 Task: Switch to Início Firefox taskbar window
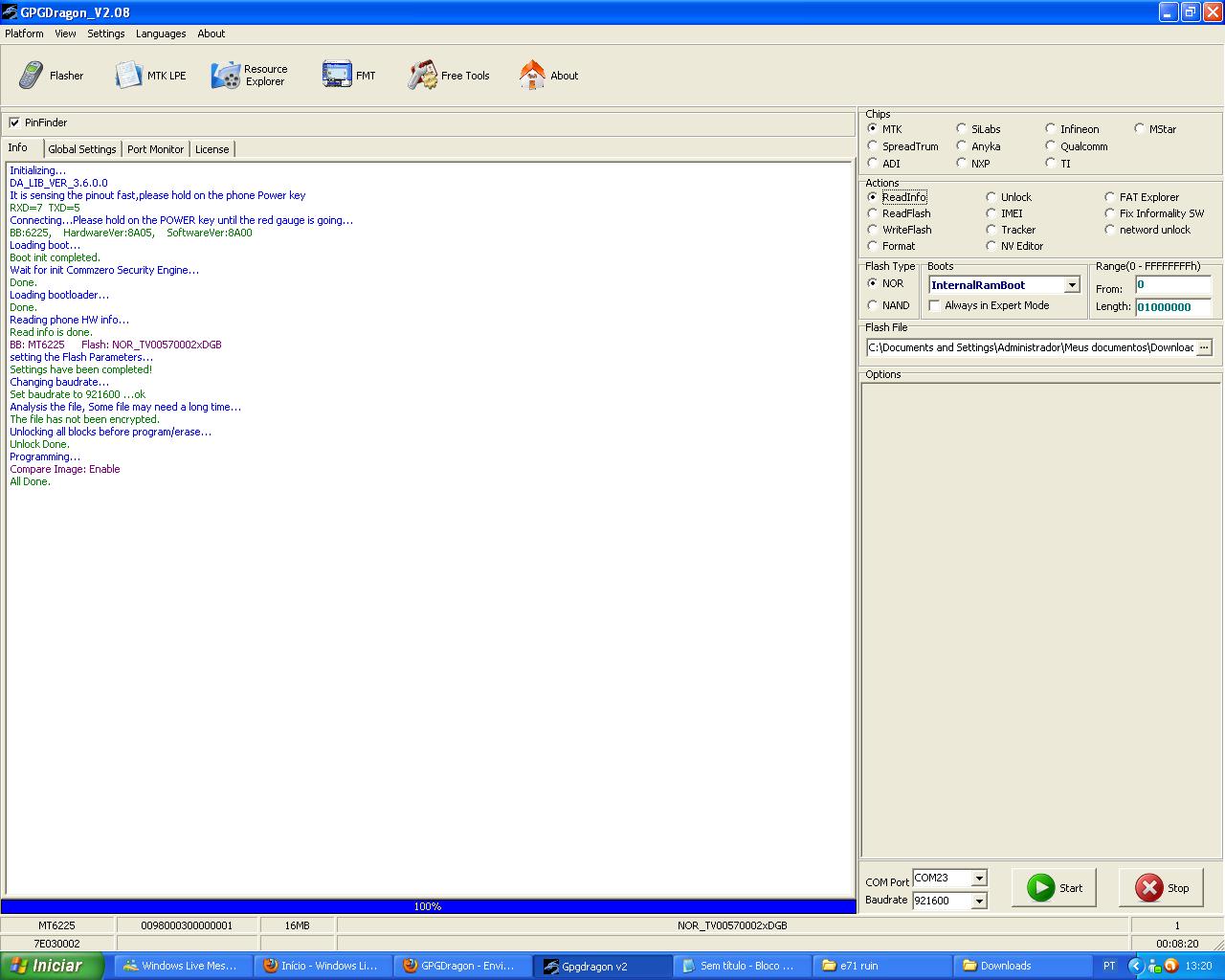point(322,966)
